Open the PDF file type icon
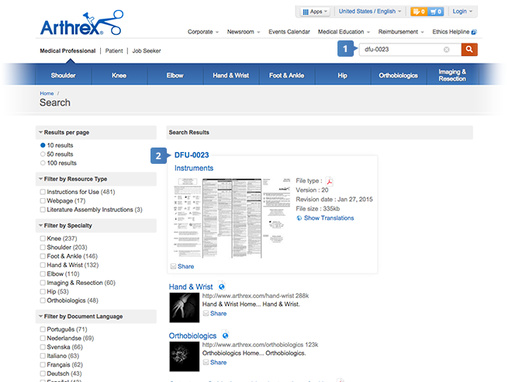Image resolution: width=512 pixels, height=382 pixels. pos(329,181)
